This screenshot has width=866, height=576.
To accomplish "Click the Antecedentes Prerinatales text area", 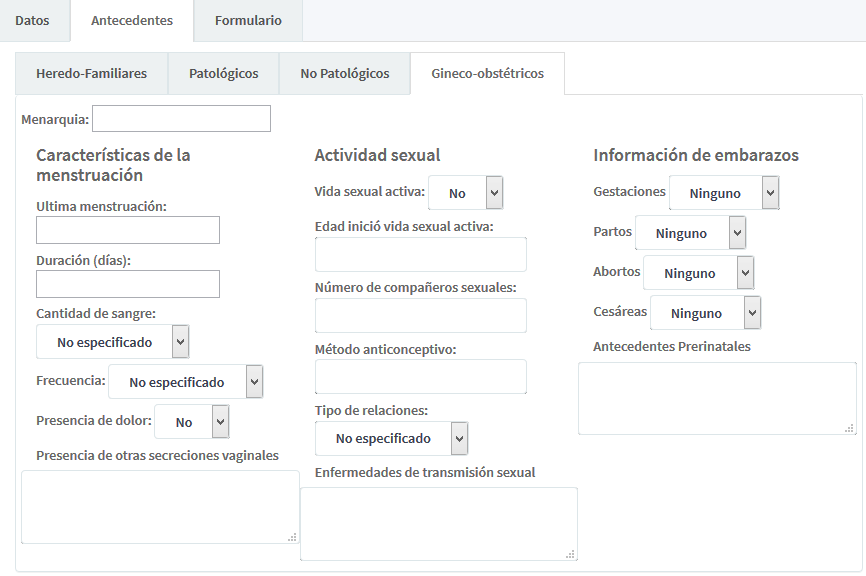I will [x=716, y=398].
